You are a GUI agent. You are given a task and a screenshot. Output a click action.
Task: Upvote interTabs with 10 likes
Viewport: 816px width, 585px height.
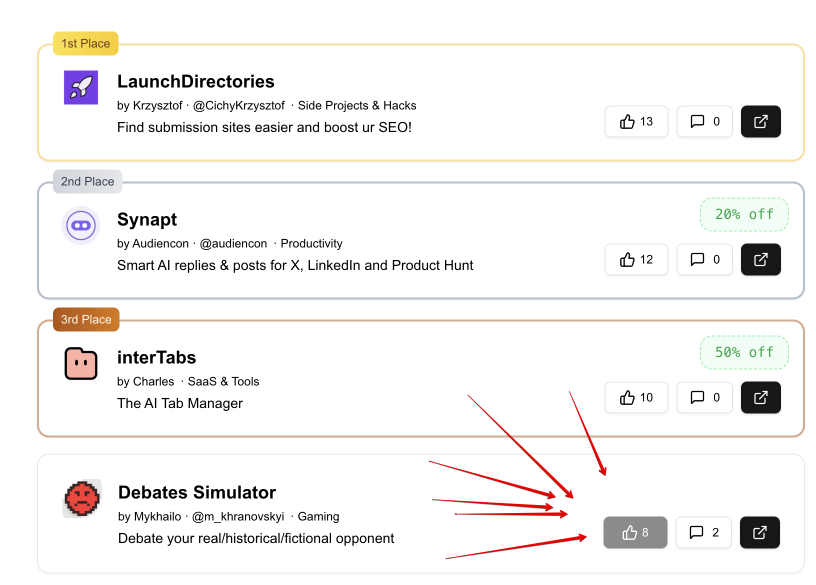click(x=636, y=398)
